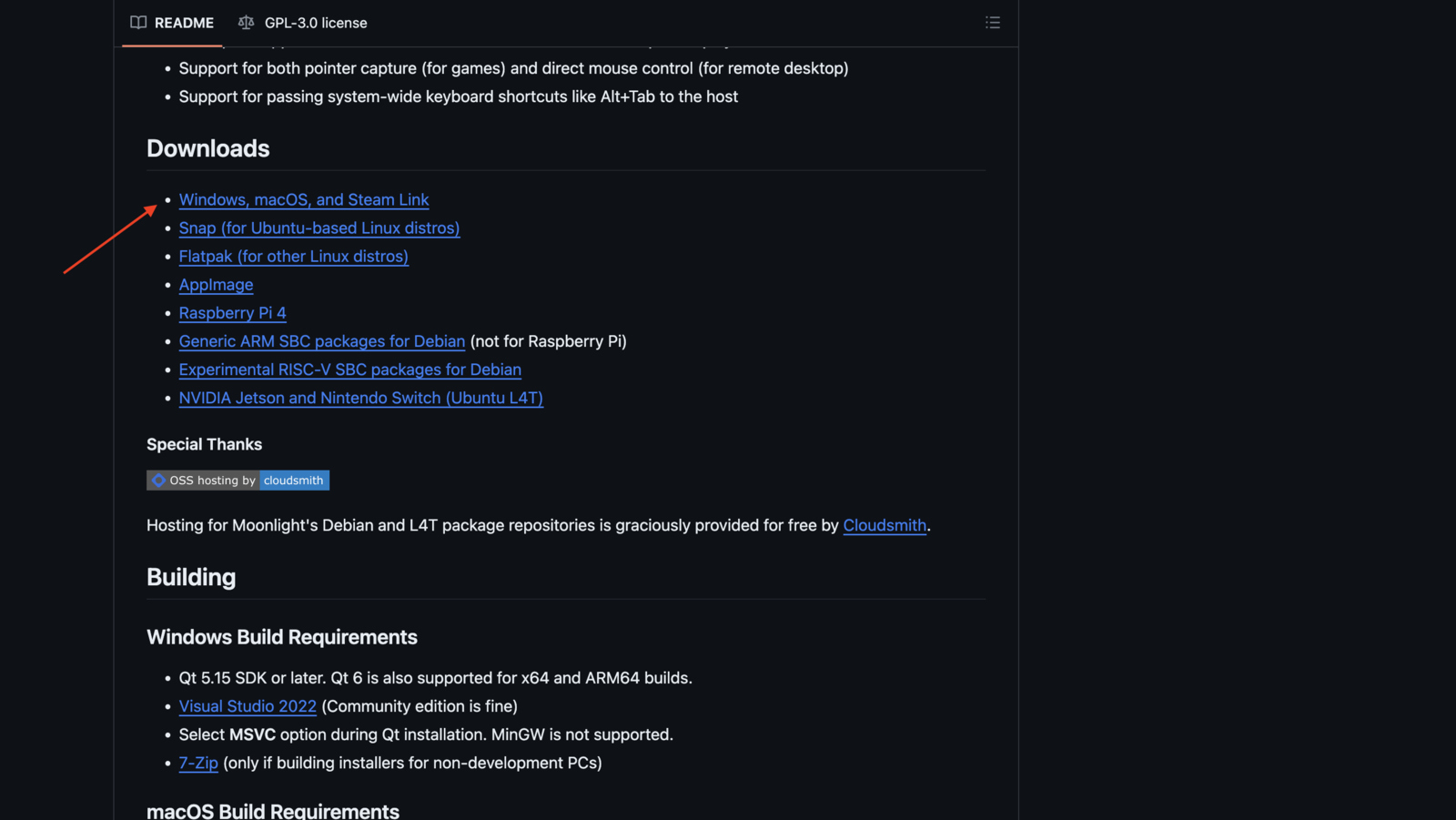Viewport: 1456px width, 820px height.
Task: Open the Visual Studio 2022 link
Action: click(248, 705)
